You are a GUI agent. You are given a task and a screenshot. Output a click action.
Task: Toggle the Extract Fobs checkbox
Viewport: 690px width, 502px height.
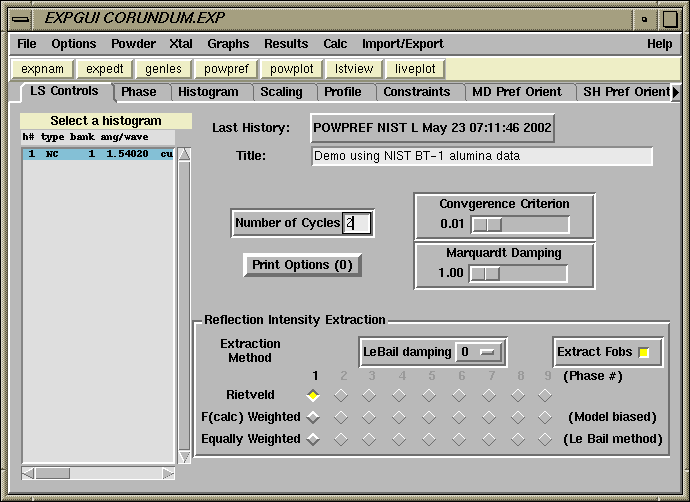click(643, 352)
